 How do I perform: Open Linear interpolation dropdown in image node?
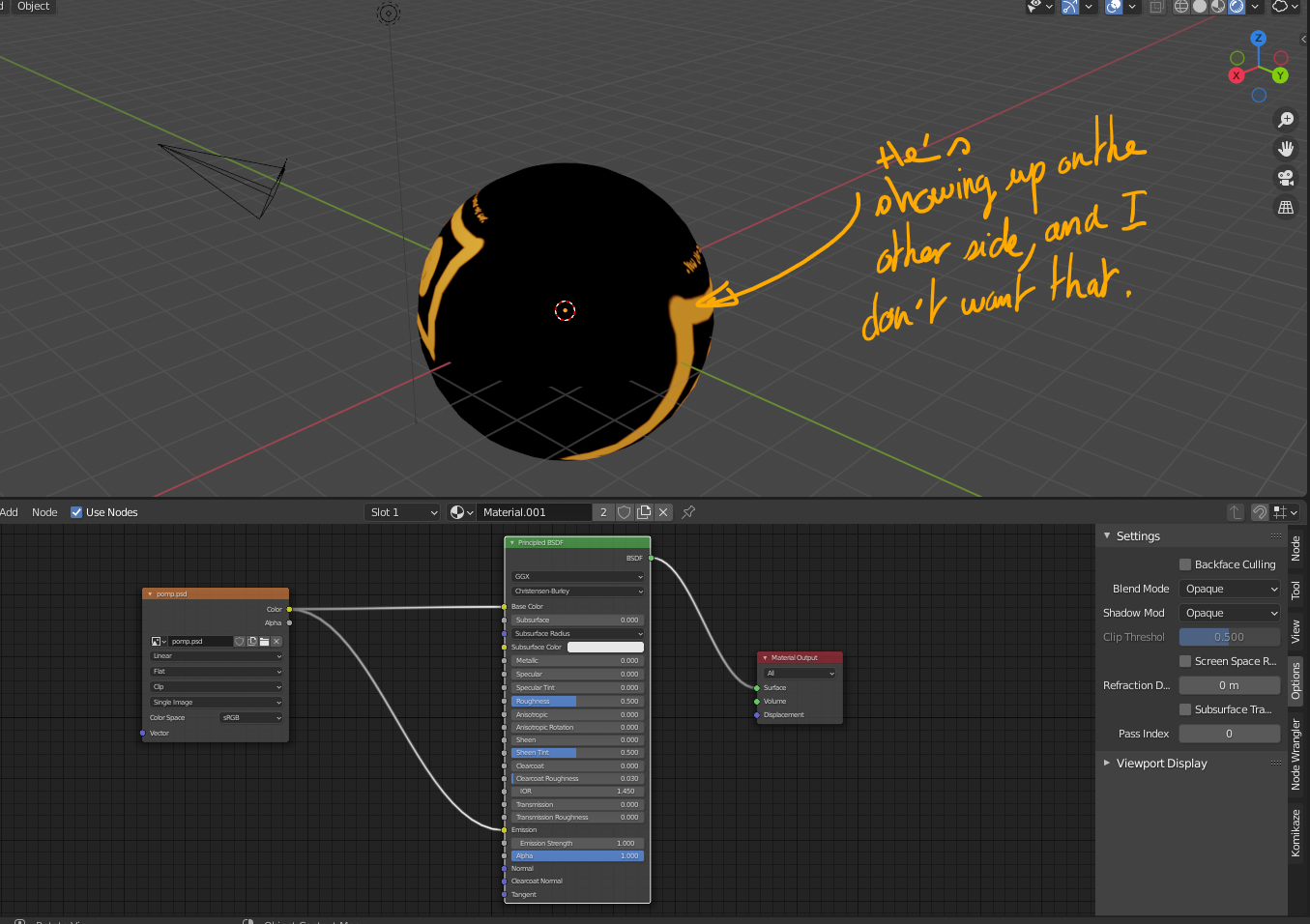(217, 656)
